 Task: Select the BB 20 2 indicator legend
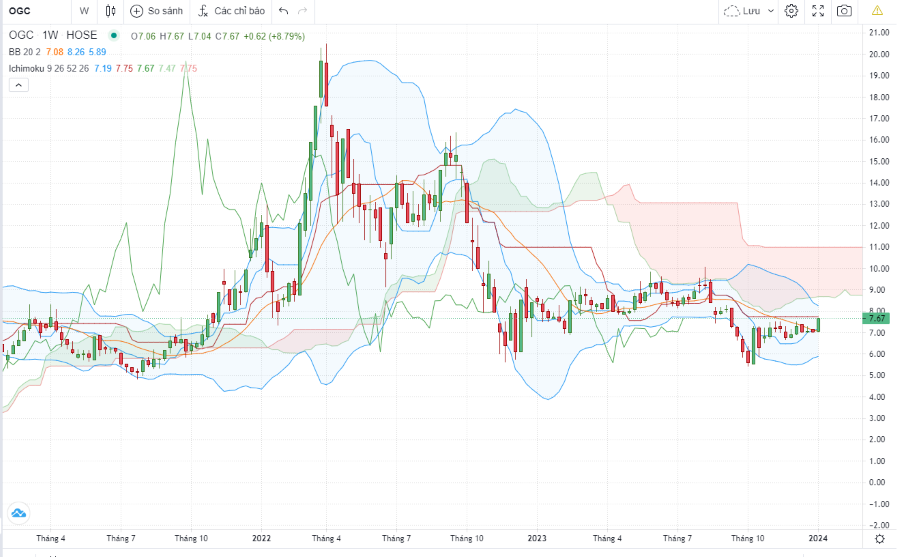(26, 51)
